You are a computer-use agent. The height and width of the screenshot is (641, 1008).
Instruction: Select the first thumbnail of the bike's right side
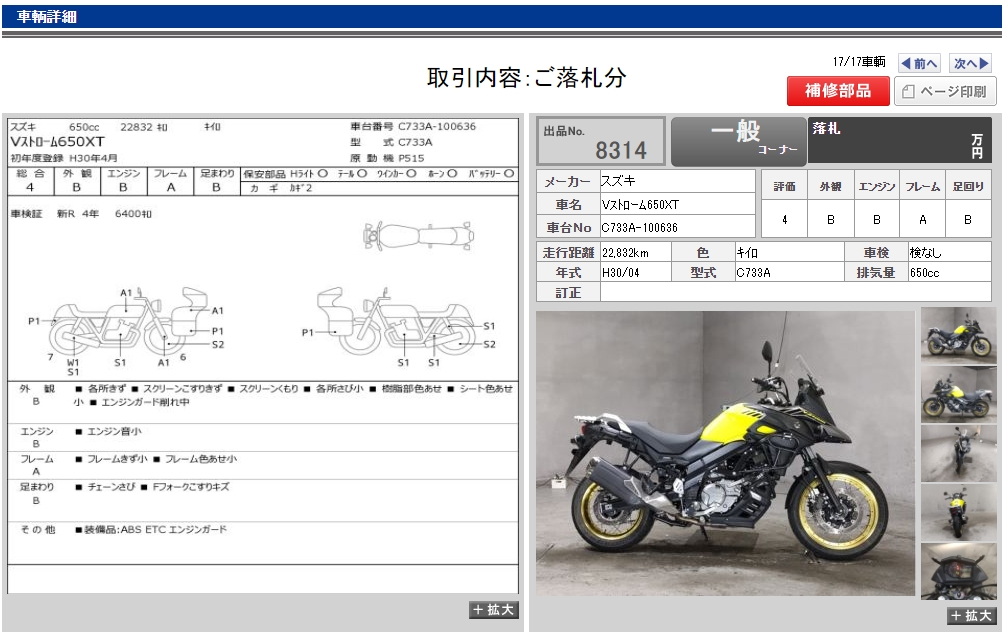[x=958, y=334]
